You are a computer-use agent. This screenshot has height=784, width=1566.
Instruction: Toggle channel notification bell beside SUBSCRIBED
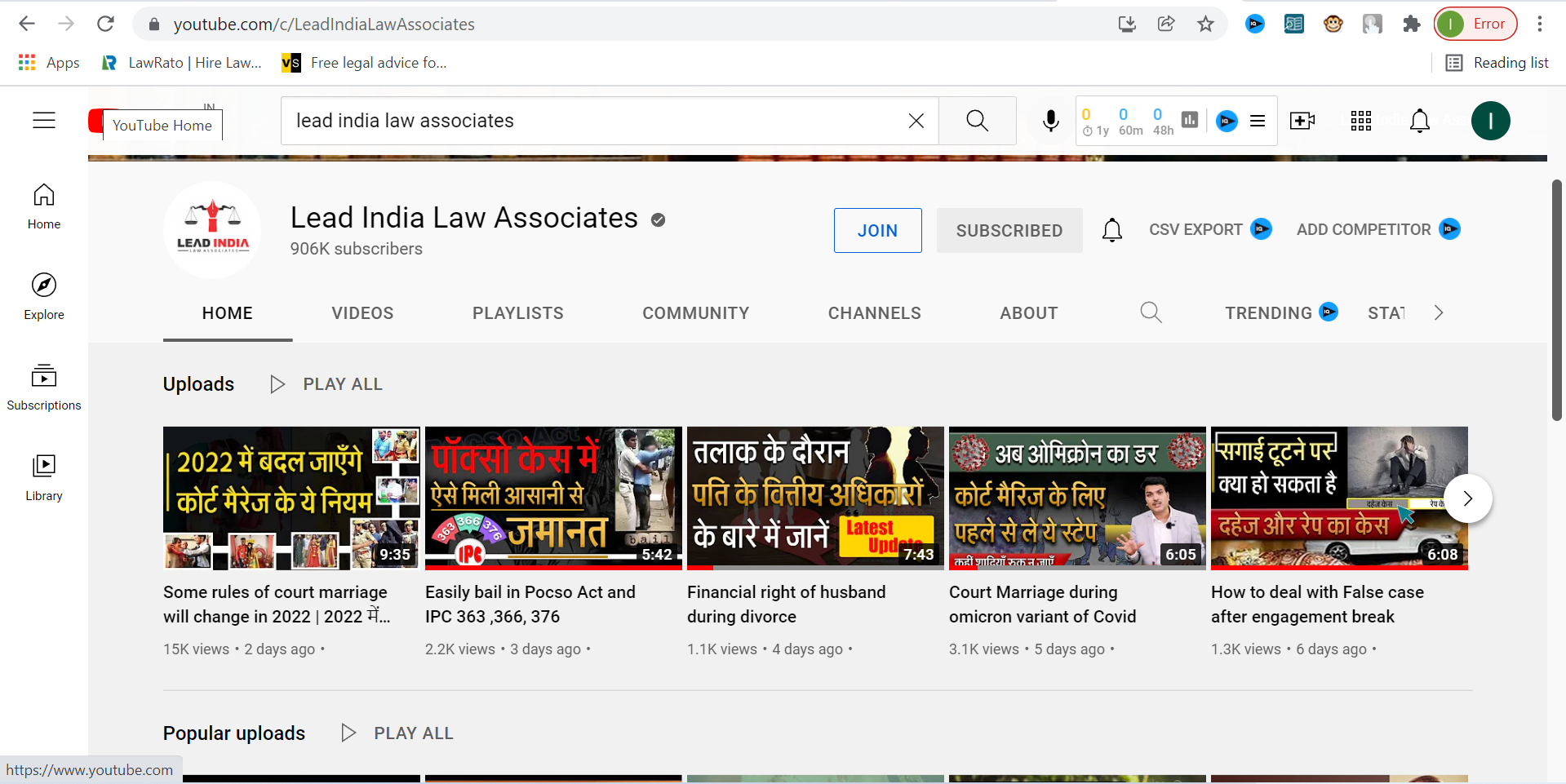tap(1111, 230)
